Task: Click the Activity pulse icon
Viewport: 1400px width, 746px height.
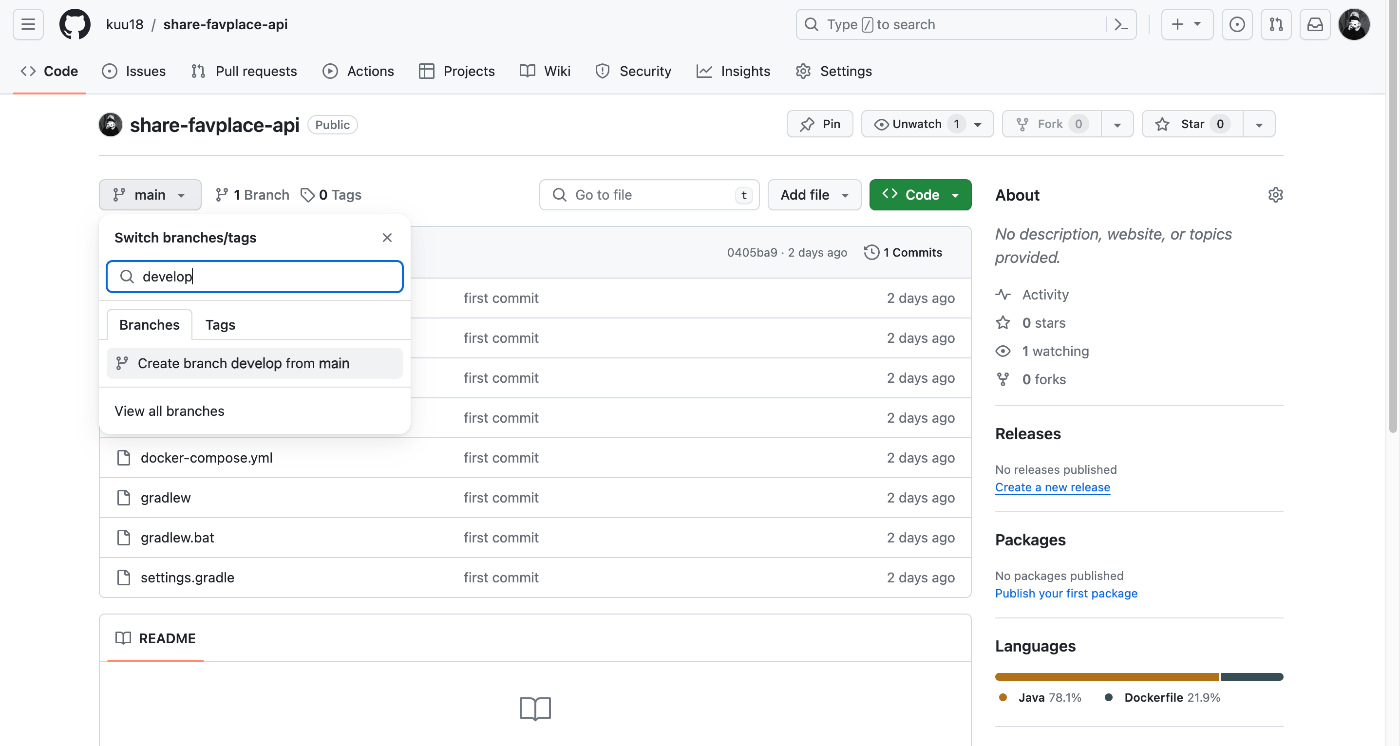Action: pos(1003,295)
